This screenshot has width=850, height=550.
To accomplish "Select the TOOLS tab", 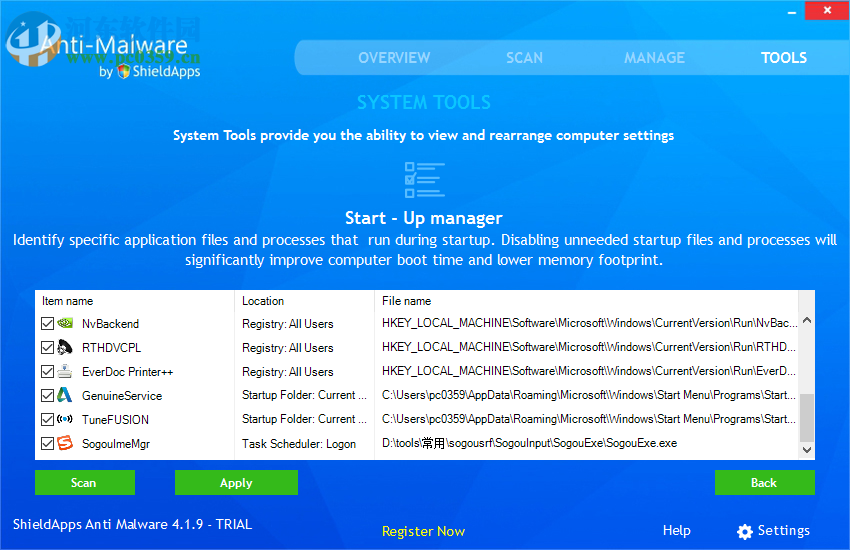I will point(784,57).
